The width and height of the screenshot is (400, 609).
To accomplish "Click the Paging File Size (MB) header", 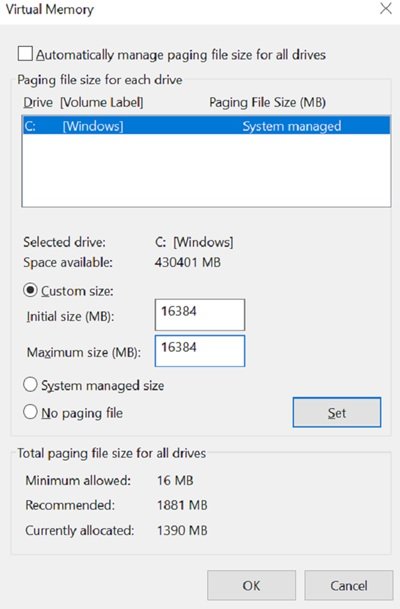I will click(267, 102).
